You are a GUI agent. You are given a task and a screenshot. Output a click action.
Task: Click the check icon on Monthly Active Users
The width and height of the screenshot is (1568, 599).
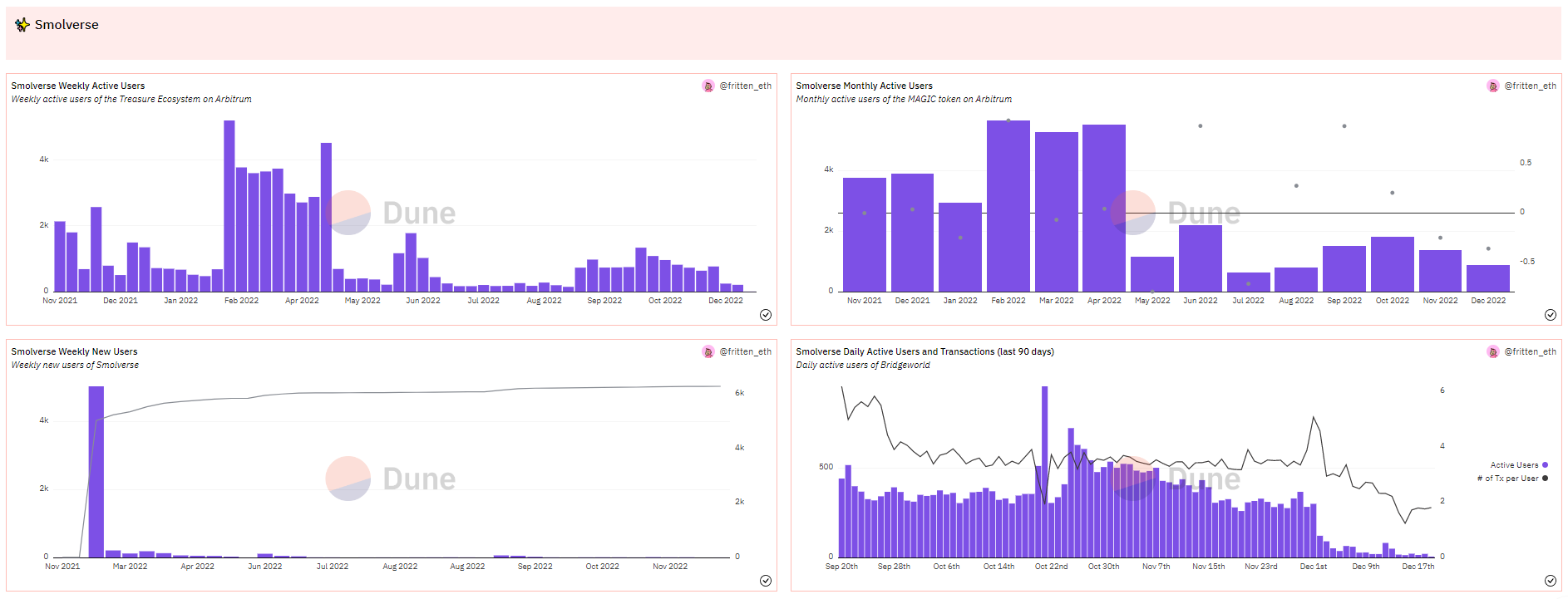pyautogui.click(x=1551, y=315)
